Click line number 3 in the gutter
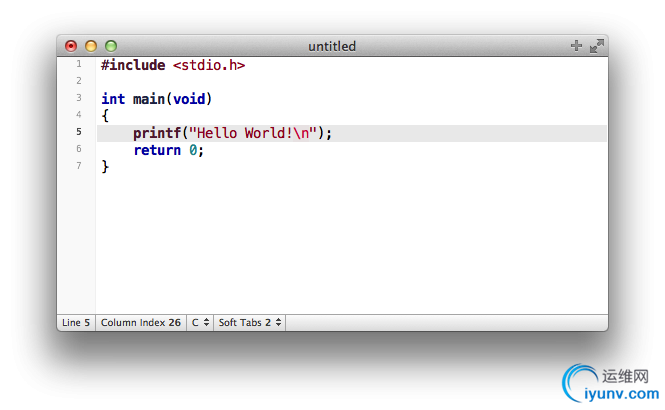Screen dimensions: 665x410 [x=79, y=98]
